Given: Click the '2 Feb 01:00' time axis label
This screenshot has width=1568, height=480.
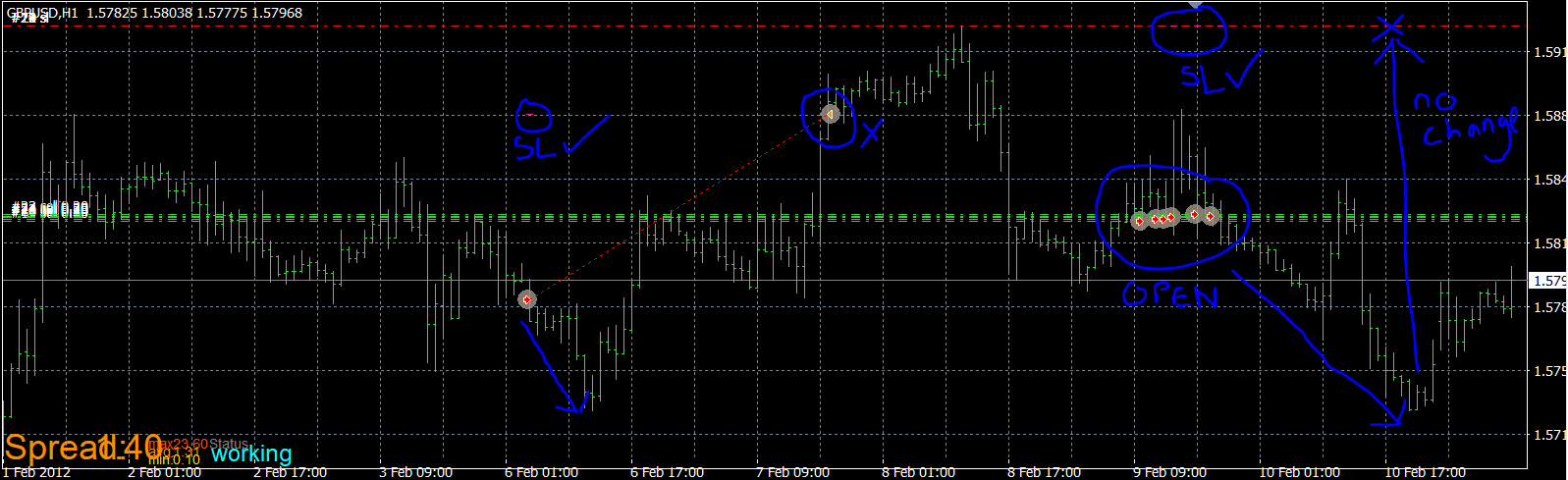Looking at the screenshot, I should tap(165, 472).
